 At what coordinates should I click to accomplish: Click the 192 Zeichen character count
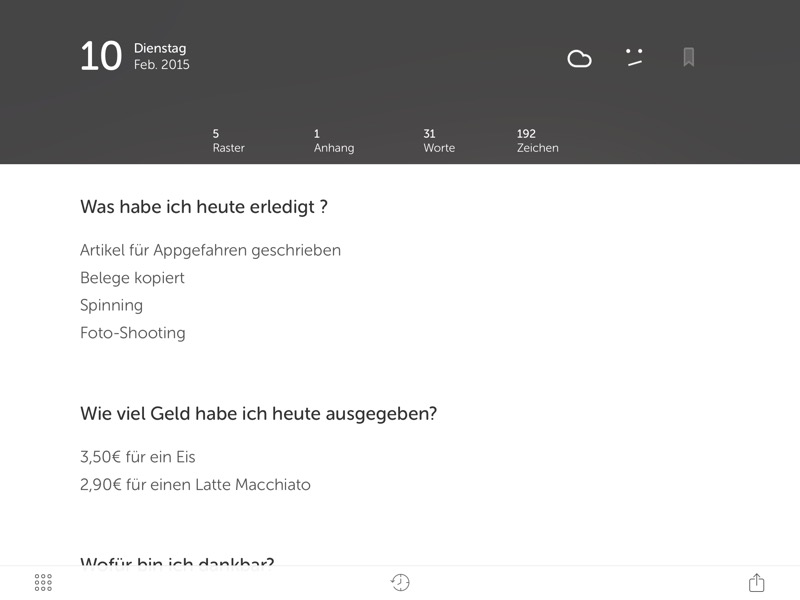[x=536, y=139]
